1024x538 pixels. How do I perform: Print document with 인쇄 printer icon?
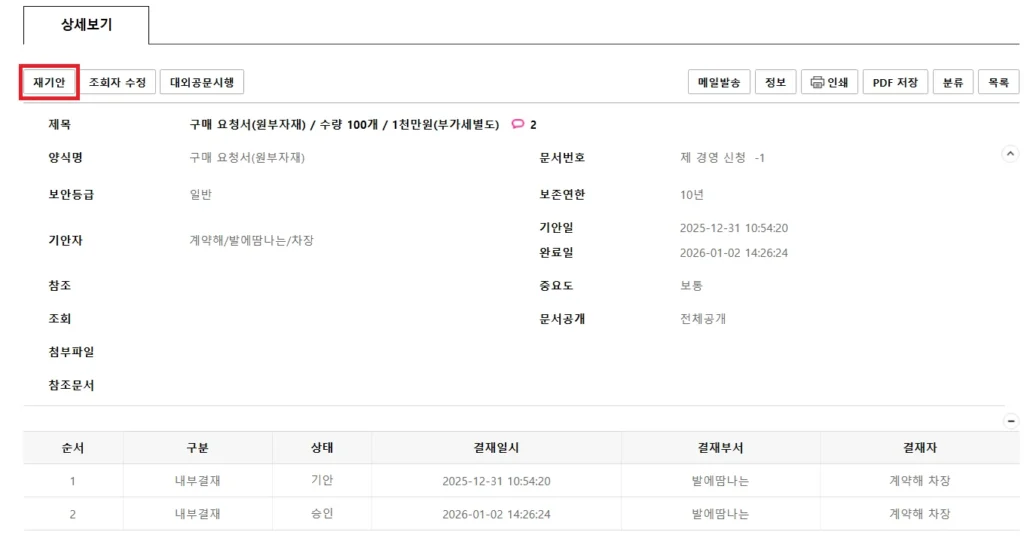[x=829, y=82]
